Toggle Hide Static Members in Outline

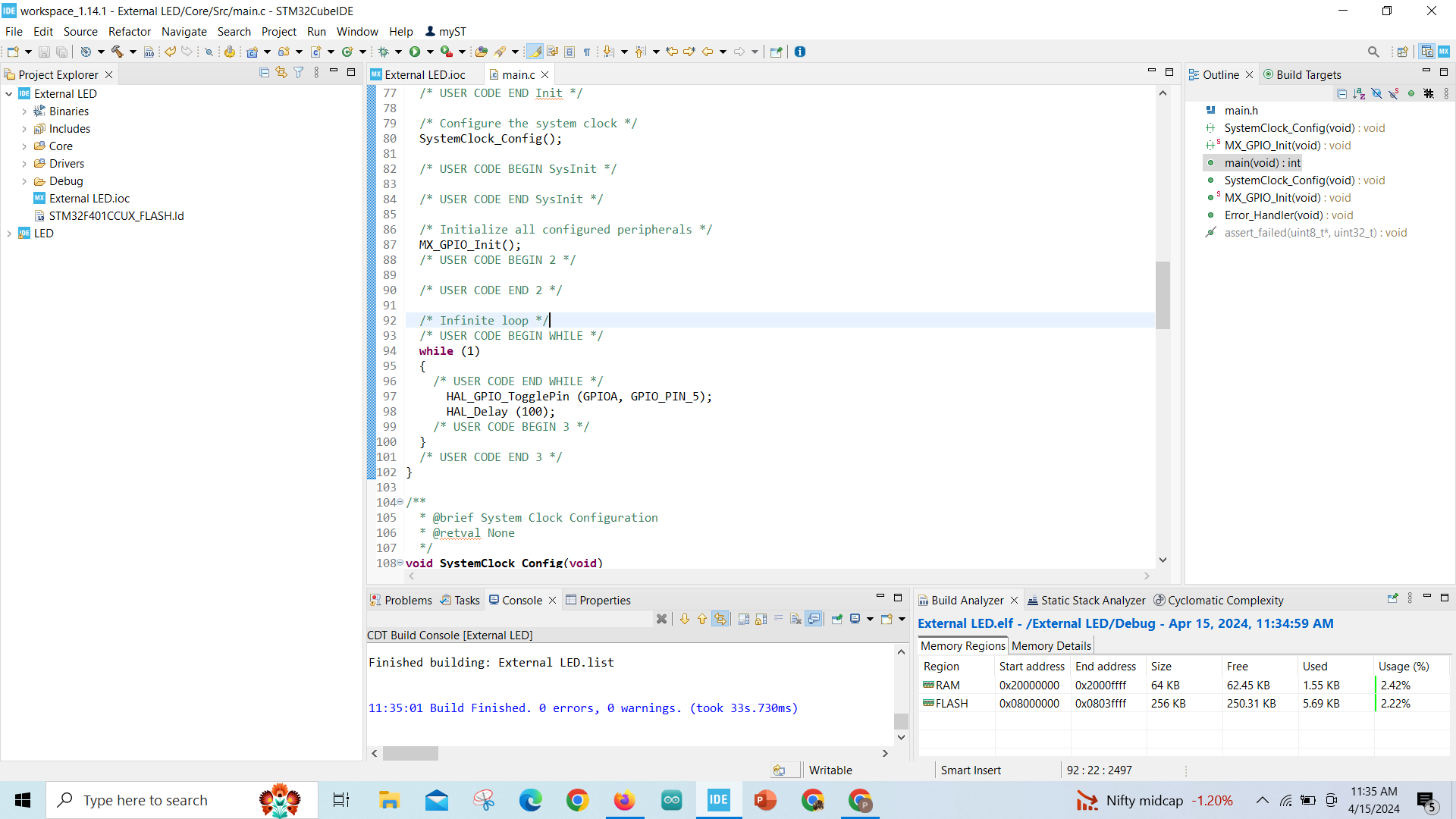coord(1394,93)
